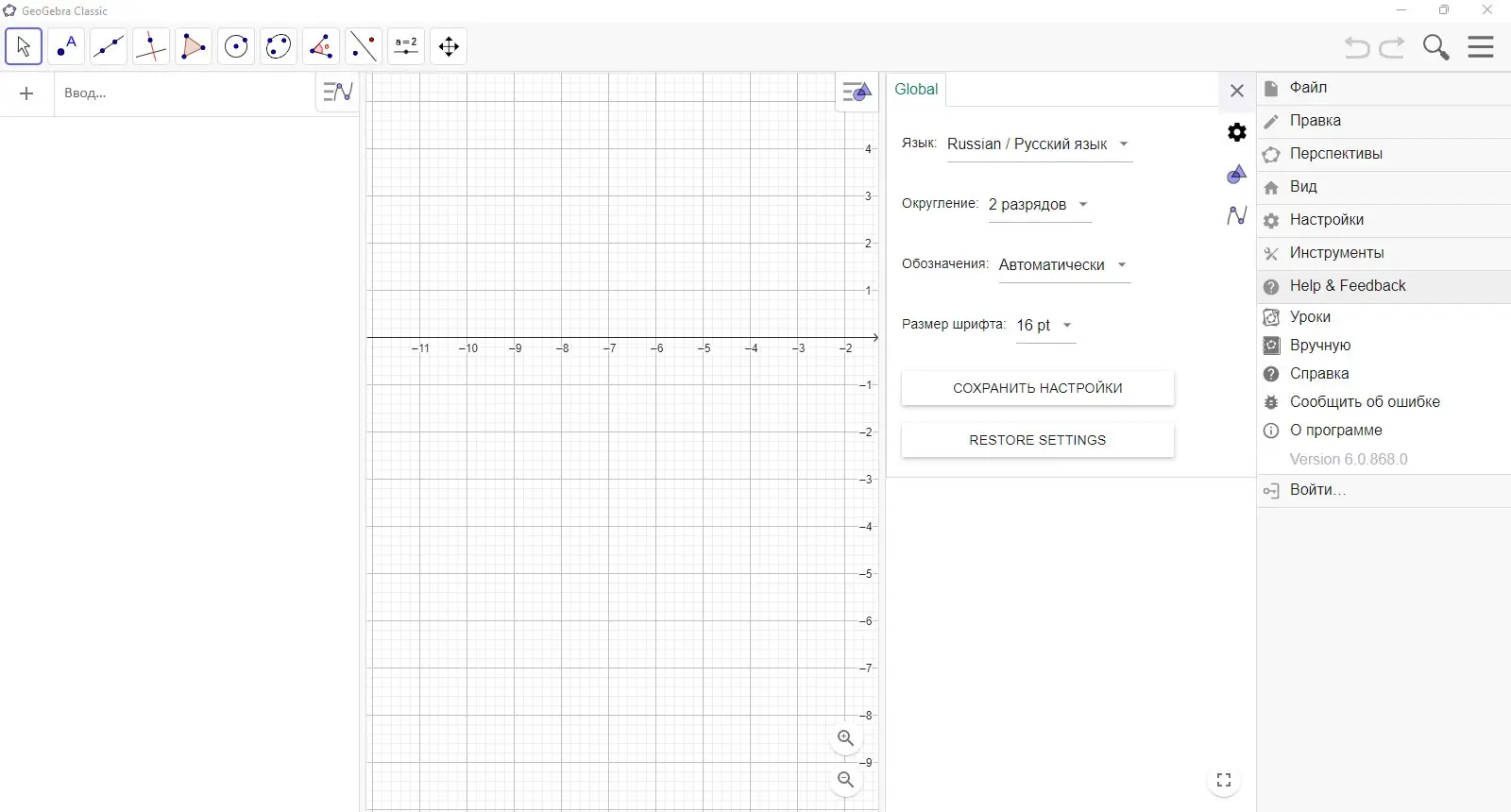Screen dimensions: 1511x812
Task: Select the Reflect about Line tool
Action: (x=364, y=46)
